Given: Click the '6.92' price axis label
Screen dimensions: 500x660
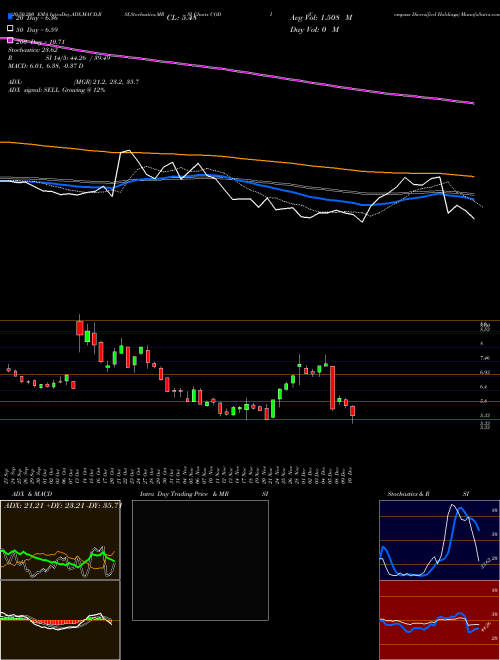Looking at the screenshot, I should (484, 372).
